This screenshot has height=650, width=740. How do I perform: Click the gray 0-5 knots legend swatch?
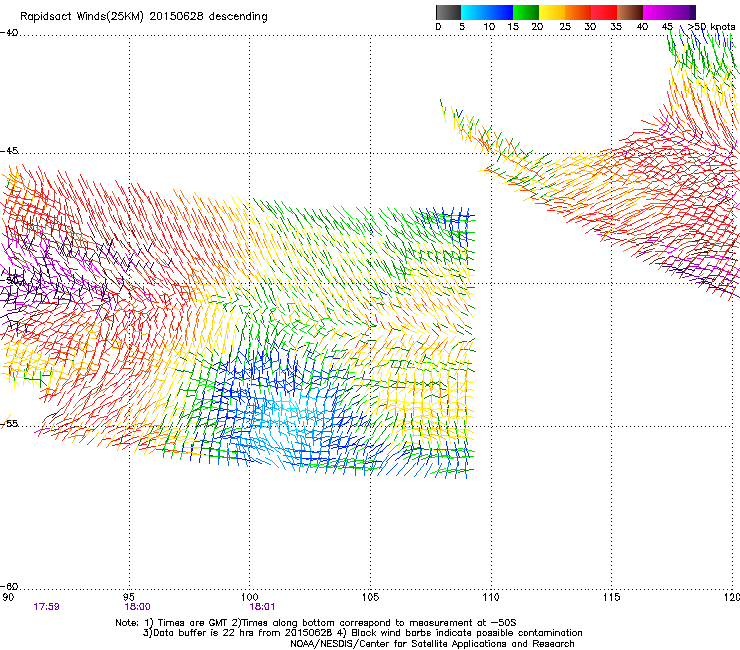tap(448, 12)
